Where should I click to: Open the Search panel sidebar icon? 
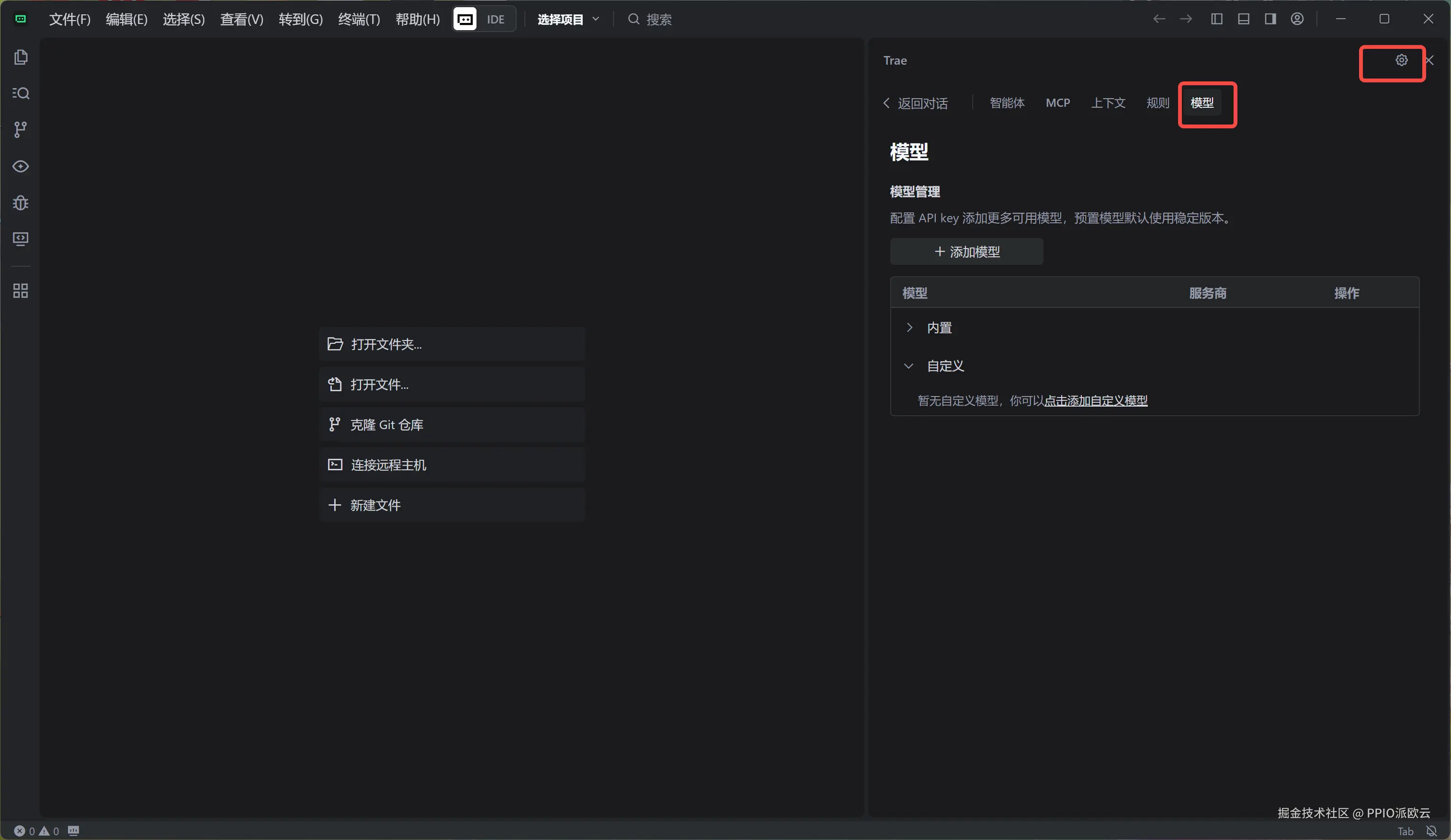tap(21, 93)
